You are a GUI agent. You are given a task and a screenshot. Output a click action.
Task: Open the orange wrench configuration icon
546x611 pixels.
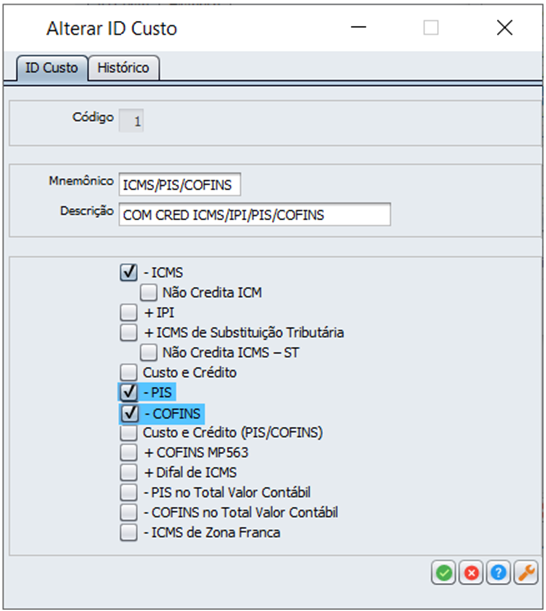click(526, 573)
